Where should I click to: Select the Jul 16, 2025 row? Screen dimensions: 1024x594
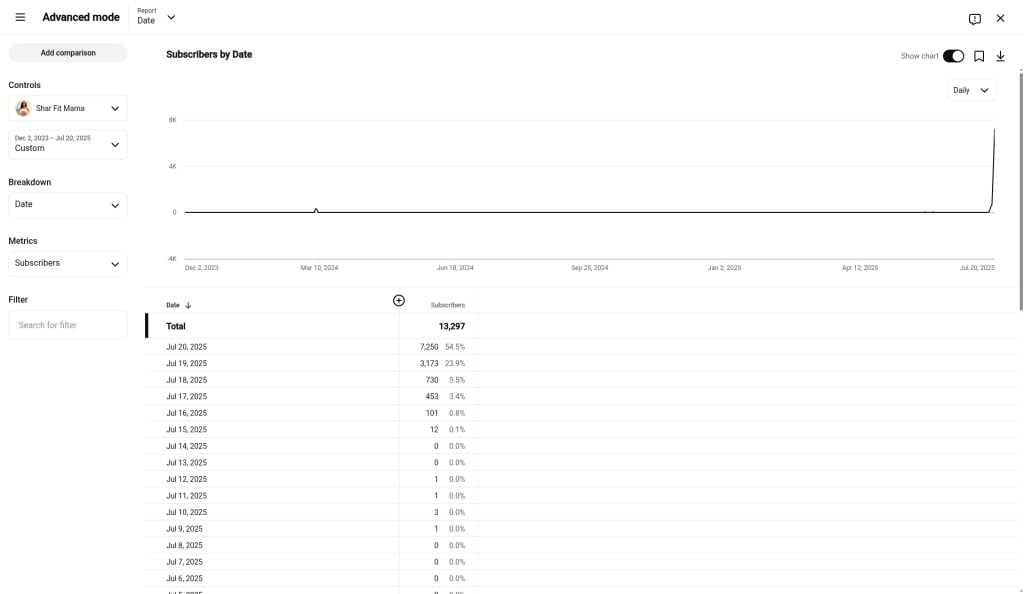tap(581, 413)
